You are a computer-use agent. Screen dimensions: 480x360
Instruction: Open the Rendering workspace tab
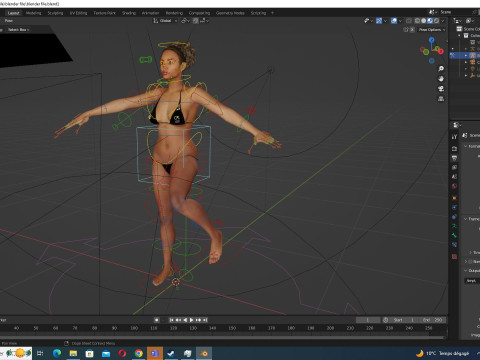[x=174, y=13]
